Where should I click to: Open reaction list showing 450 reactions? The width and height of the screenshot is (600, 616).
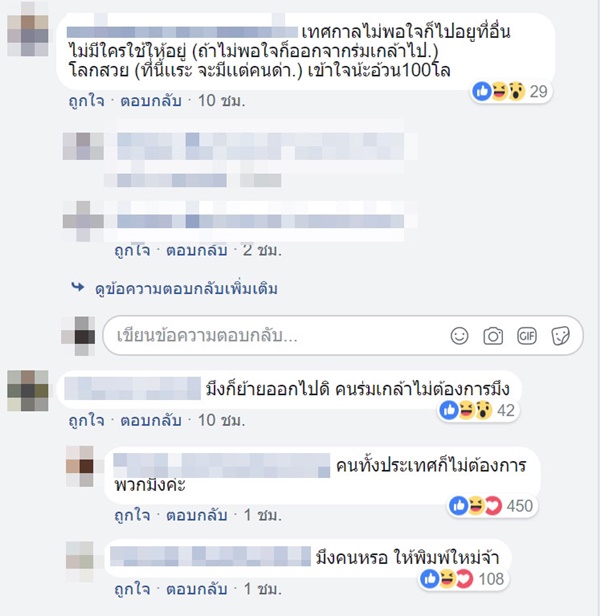pos(492,506)
